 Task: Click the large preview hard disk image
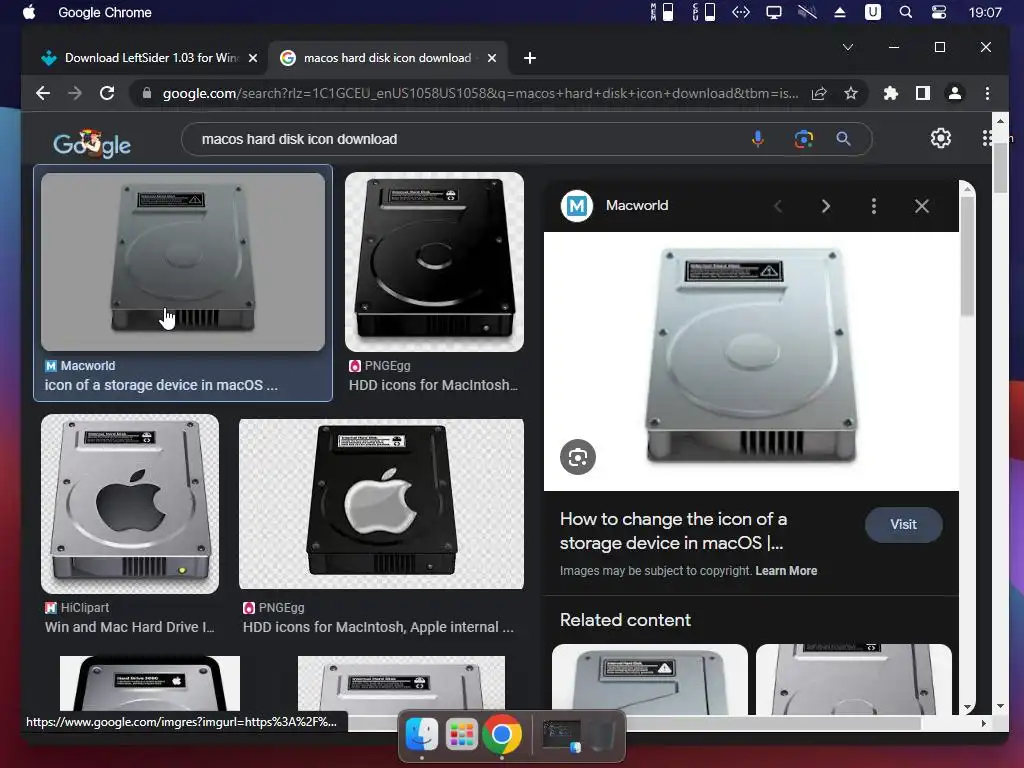[x=751, y=361]
